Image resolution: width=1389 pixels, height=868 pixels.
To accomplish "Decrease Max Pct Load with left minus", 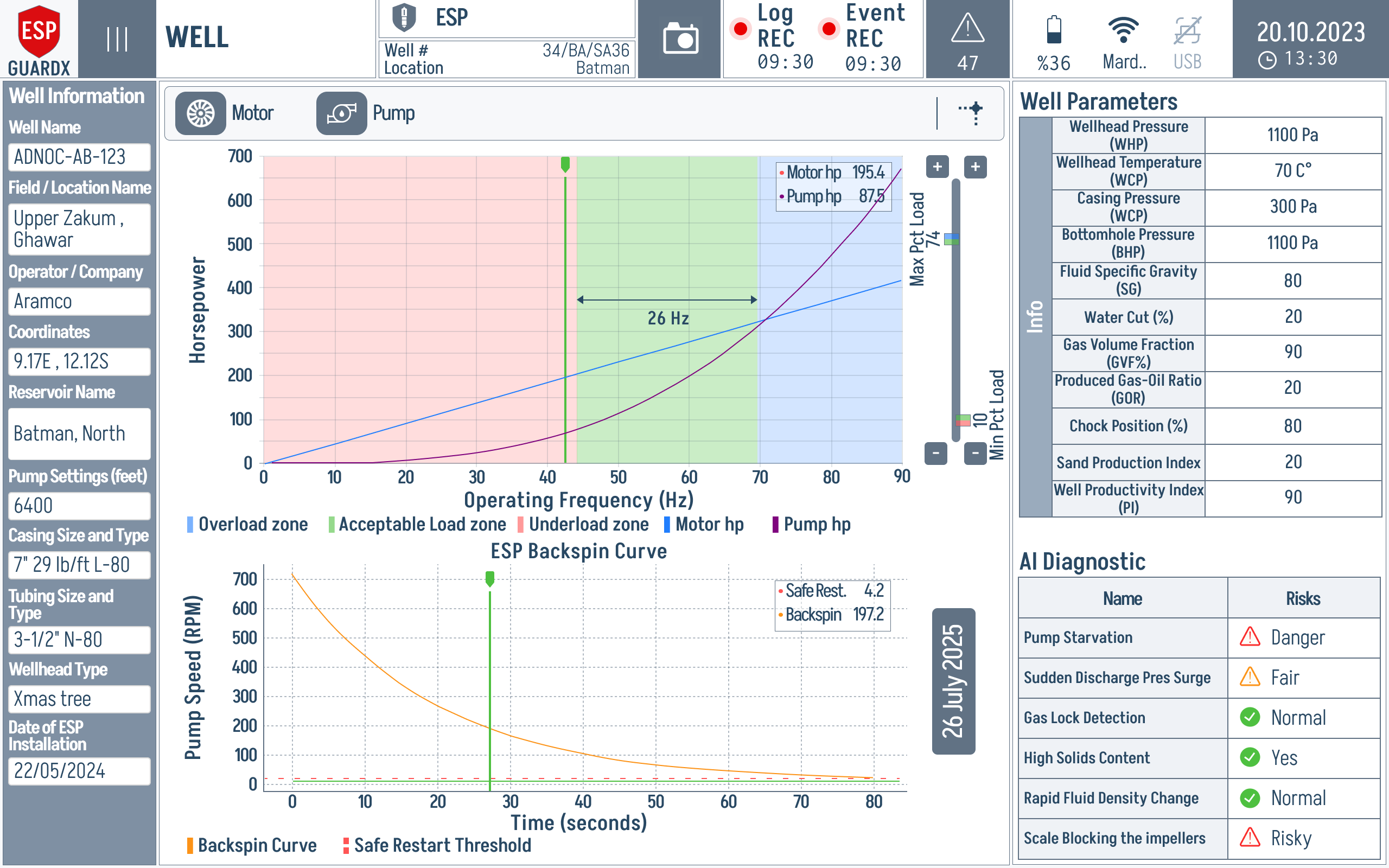I will point(936,453).
